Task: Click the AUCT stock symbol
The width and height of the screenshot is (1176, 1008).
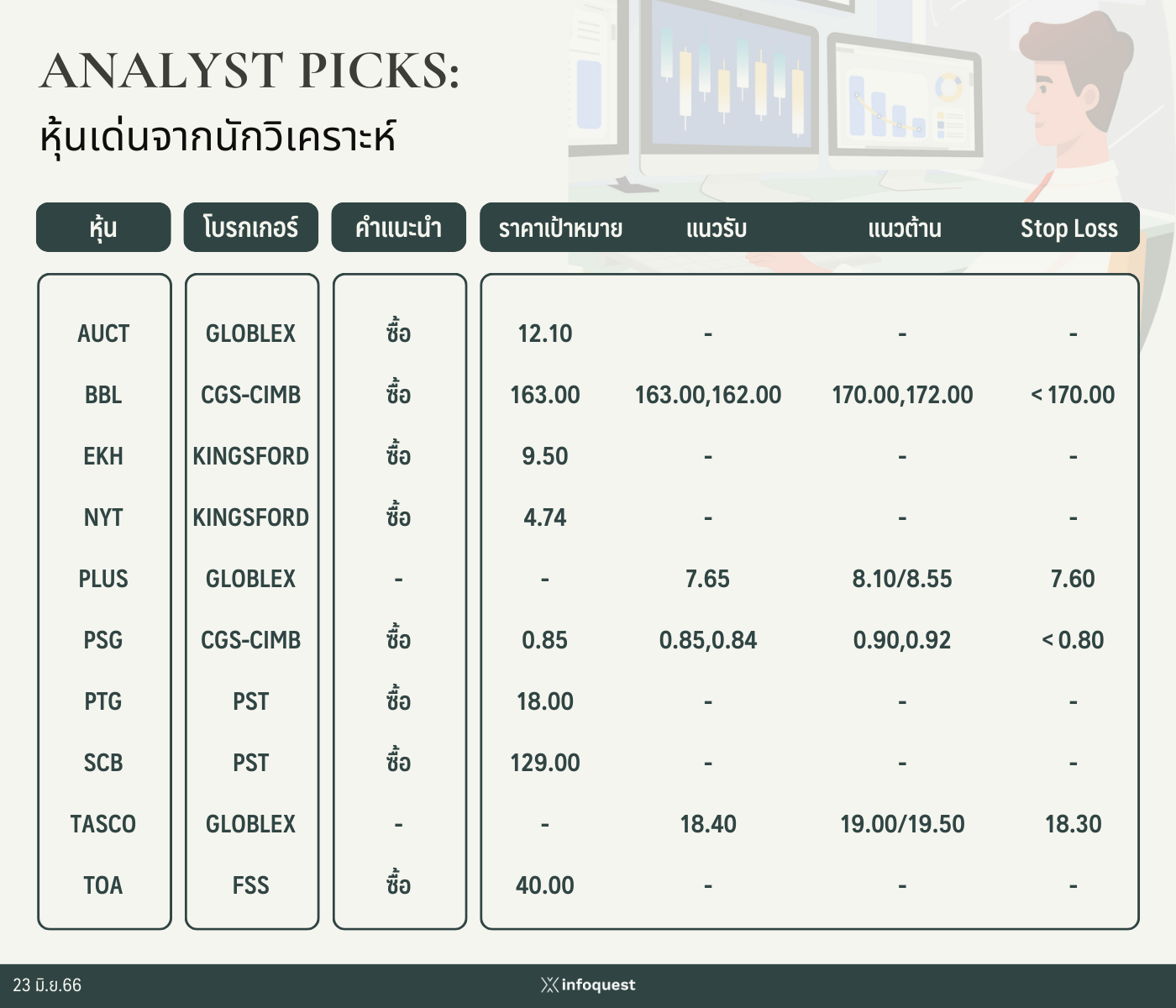Action: tap(103, 333)
